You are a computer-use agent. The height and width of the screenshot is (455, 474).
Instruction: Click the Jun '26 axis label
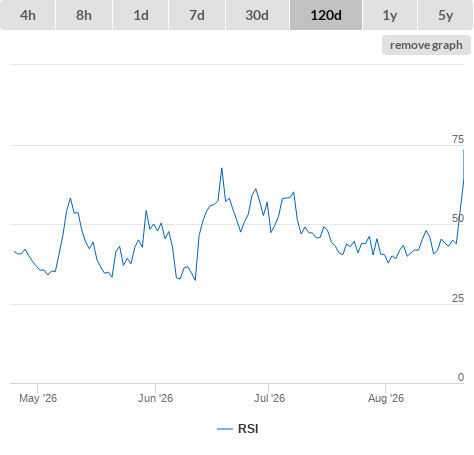pos(156,398)
